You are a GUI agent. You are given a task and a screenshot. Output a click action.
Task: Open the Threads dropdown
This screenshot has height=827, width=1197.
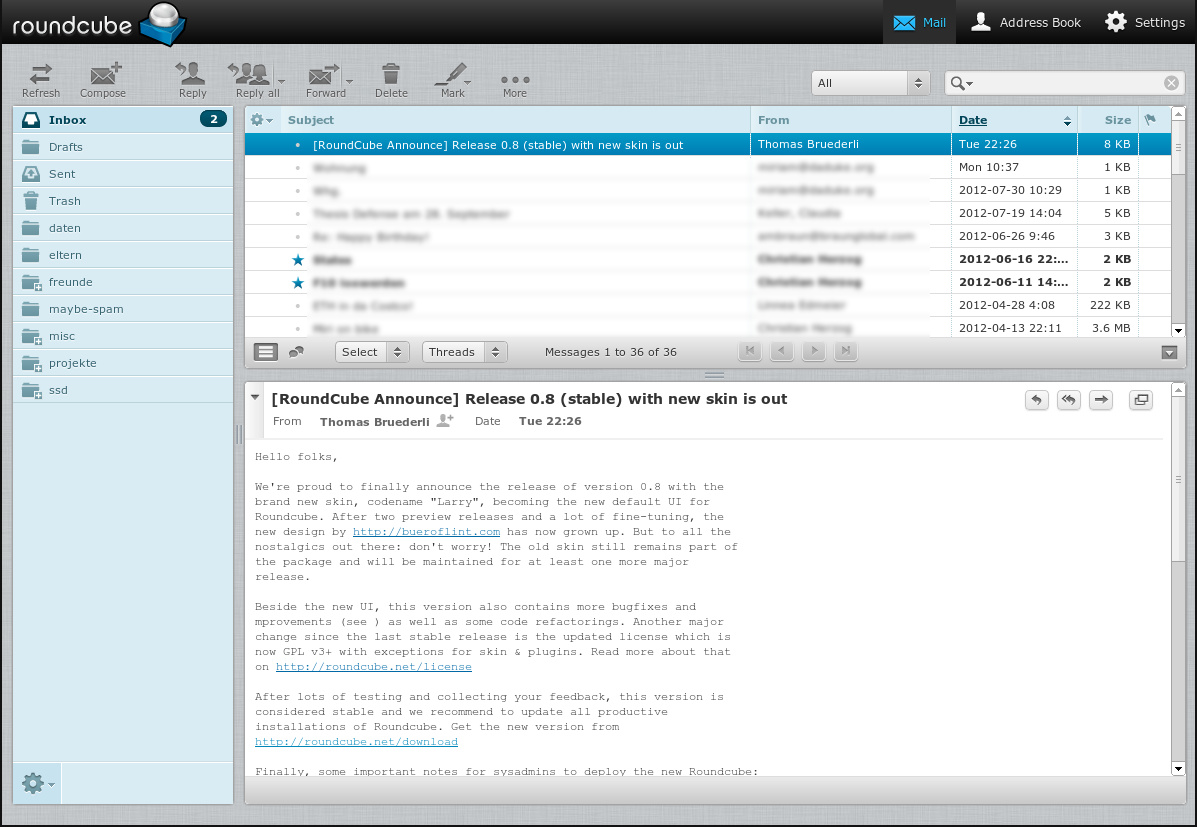[x=464, y=352]
